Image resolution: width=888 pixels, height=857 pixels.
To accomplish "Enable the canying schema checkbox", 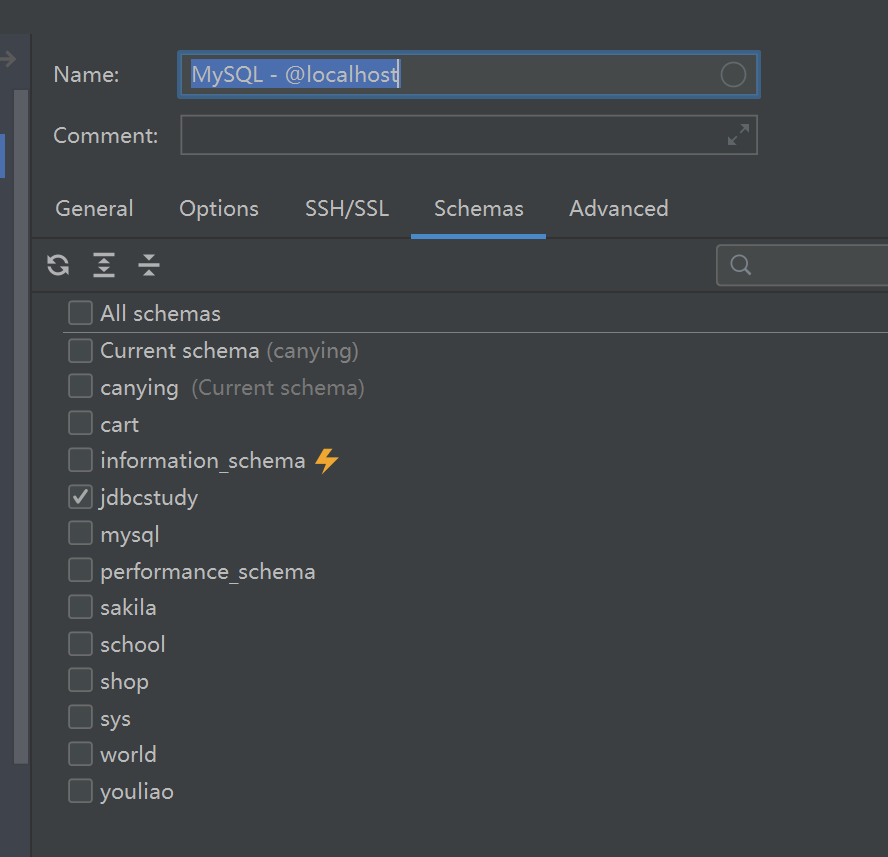I will [x=80, y=387].
